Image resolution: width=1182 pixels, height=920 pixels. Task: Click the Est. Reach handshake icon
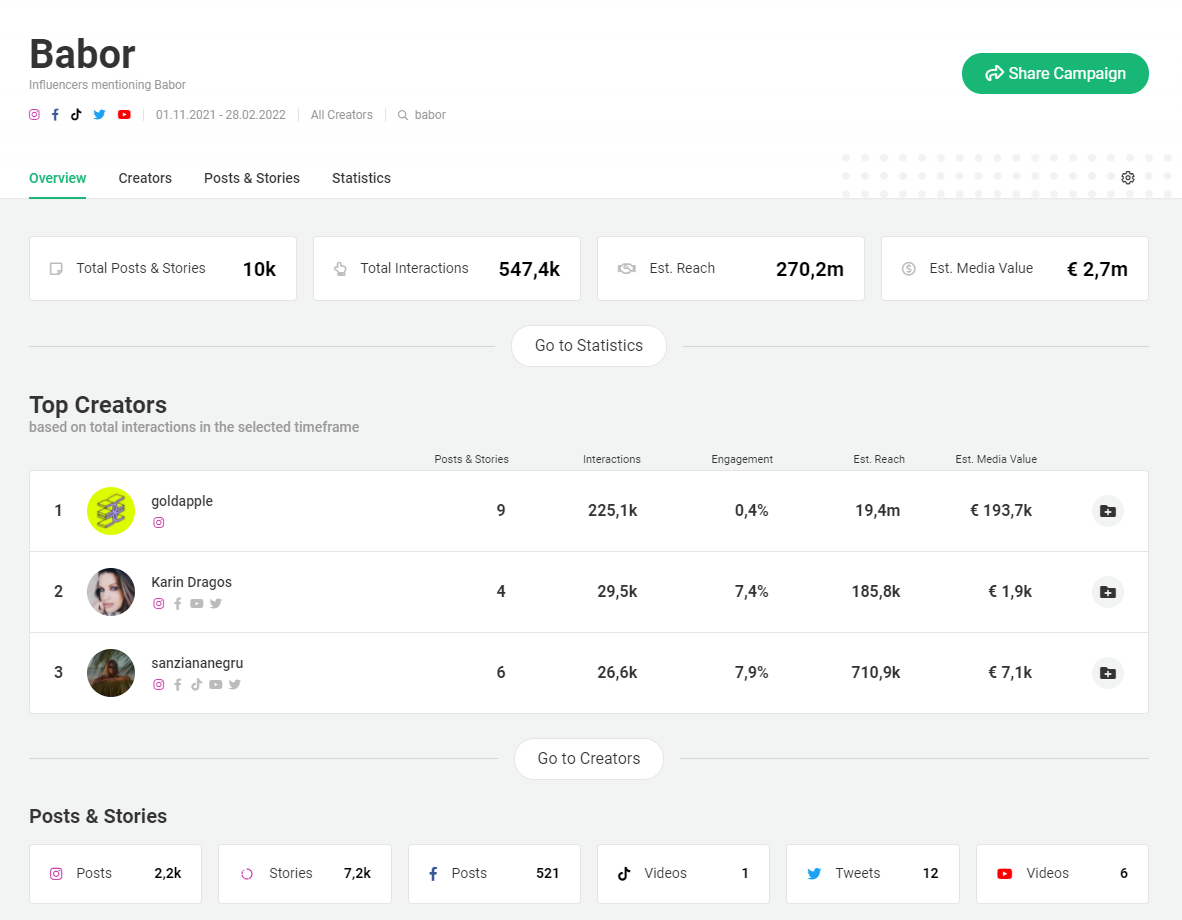click(626, 268)
